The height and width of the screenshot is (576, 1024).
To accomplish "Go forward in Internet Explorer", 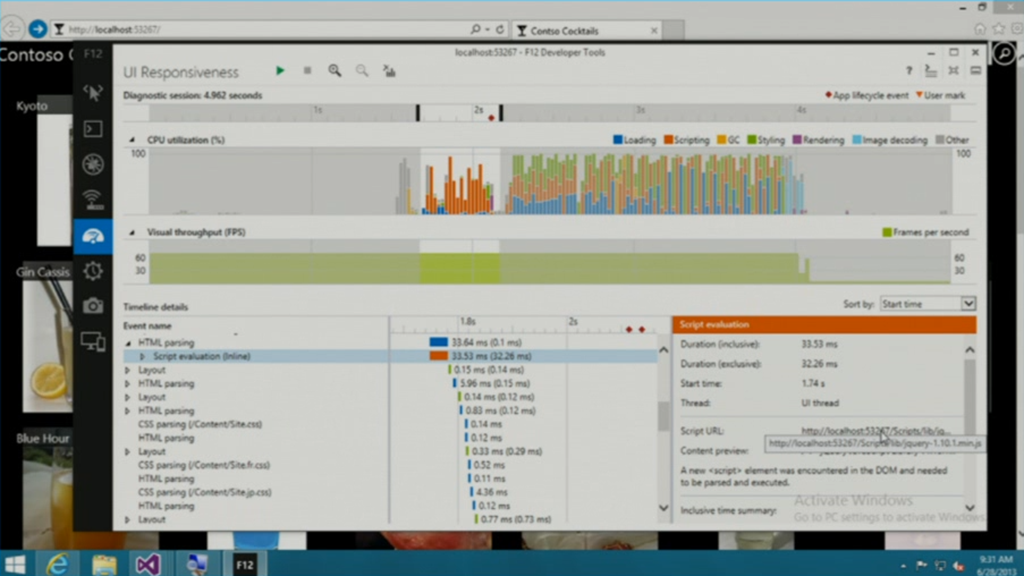I will [x=37, y=29].
